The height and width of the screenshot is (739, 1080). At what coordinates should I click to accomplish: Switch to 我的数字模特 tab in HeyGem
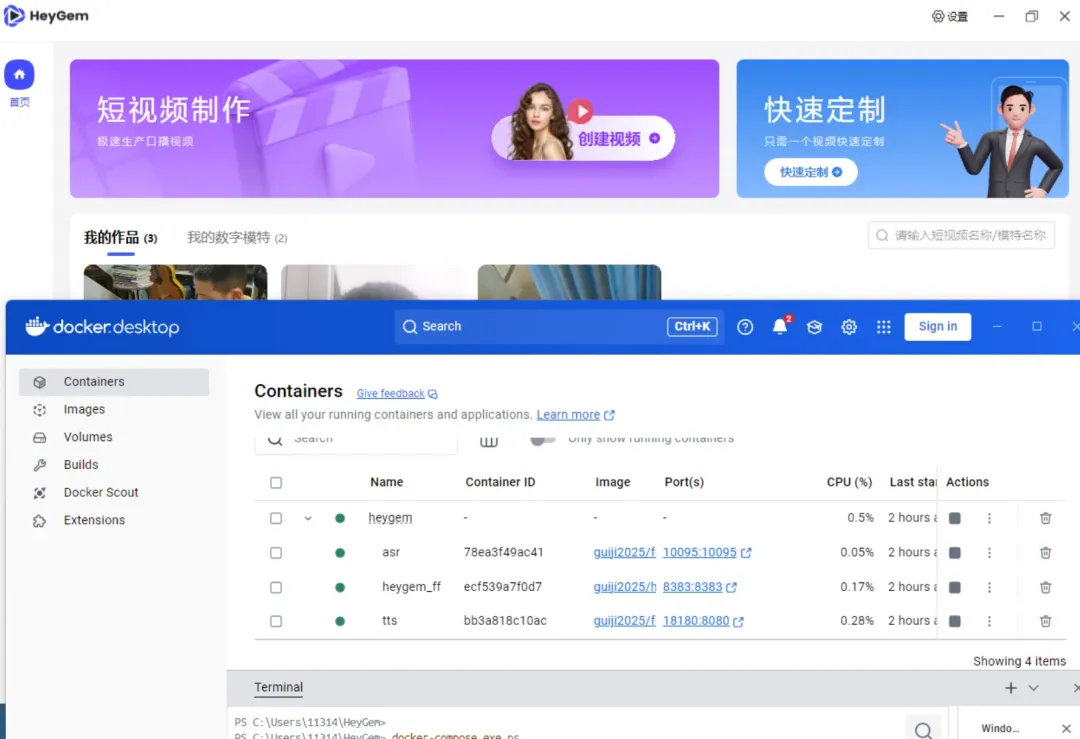[237, 238]
